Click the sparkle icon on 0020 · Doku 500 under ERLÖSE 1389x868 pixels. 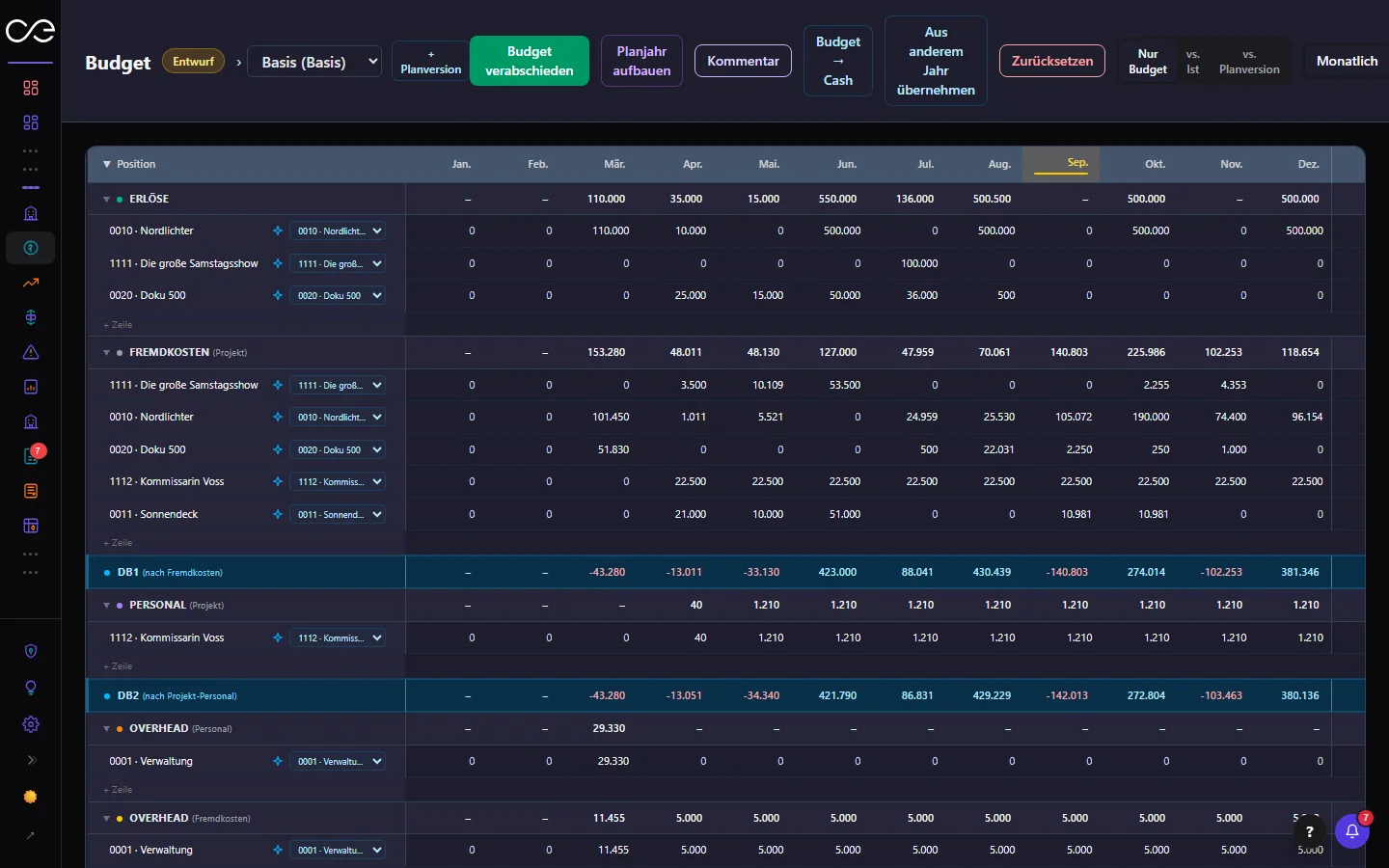click(x=278, y=295)
